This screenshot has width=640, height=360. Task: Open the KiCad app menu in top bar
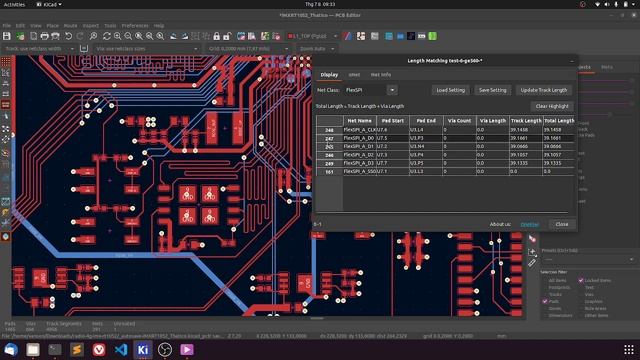pyautogui.click(x=49, y=4)
